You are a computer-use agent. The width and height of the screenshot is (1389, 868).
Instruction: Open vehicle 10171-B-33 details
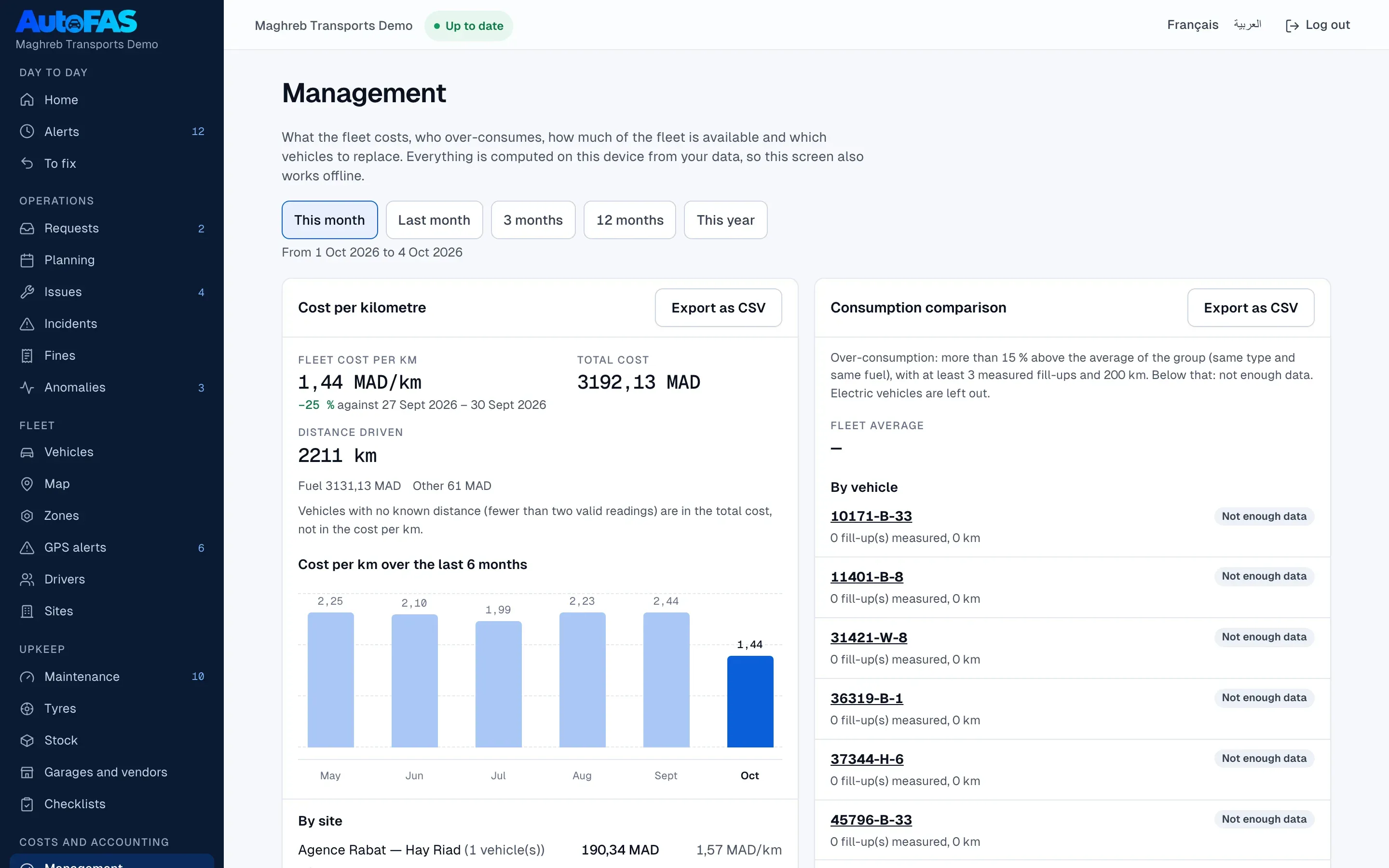pyautogui.click(x=871, y=516)
